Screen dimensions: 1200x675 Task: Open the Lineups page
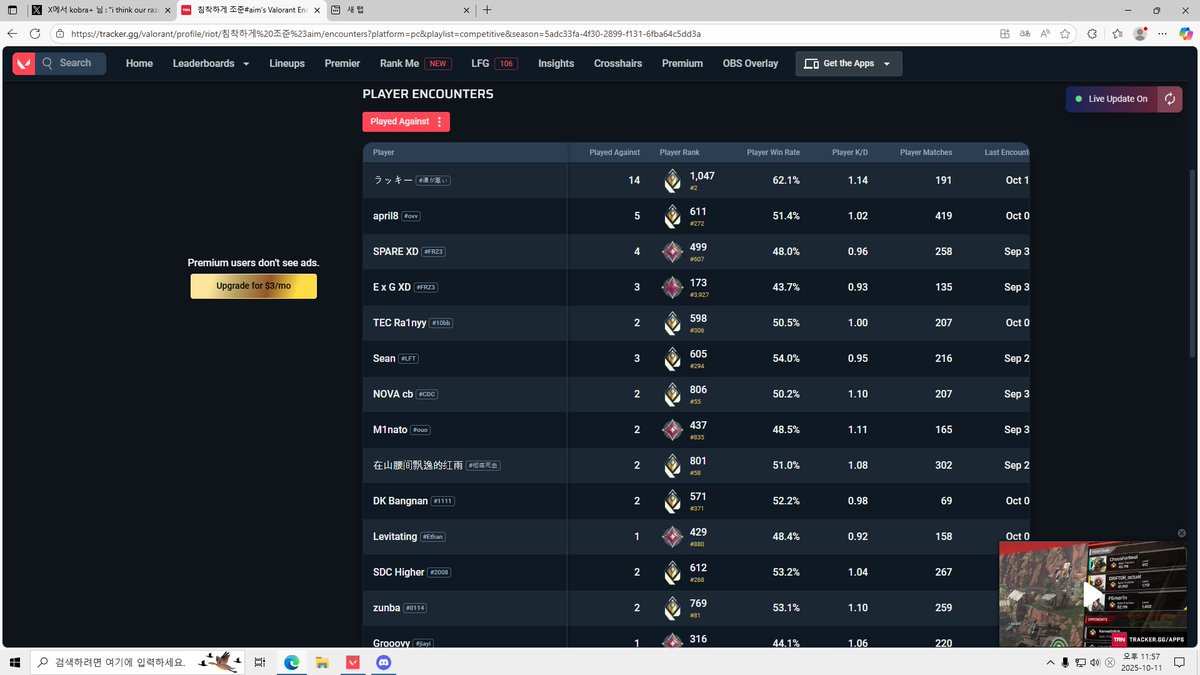coord(287,63)
